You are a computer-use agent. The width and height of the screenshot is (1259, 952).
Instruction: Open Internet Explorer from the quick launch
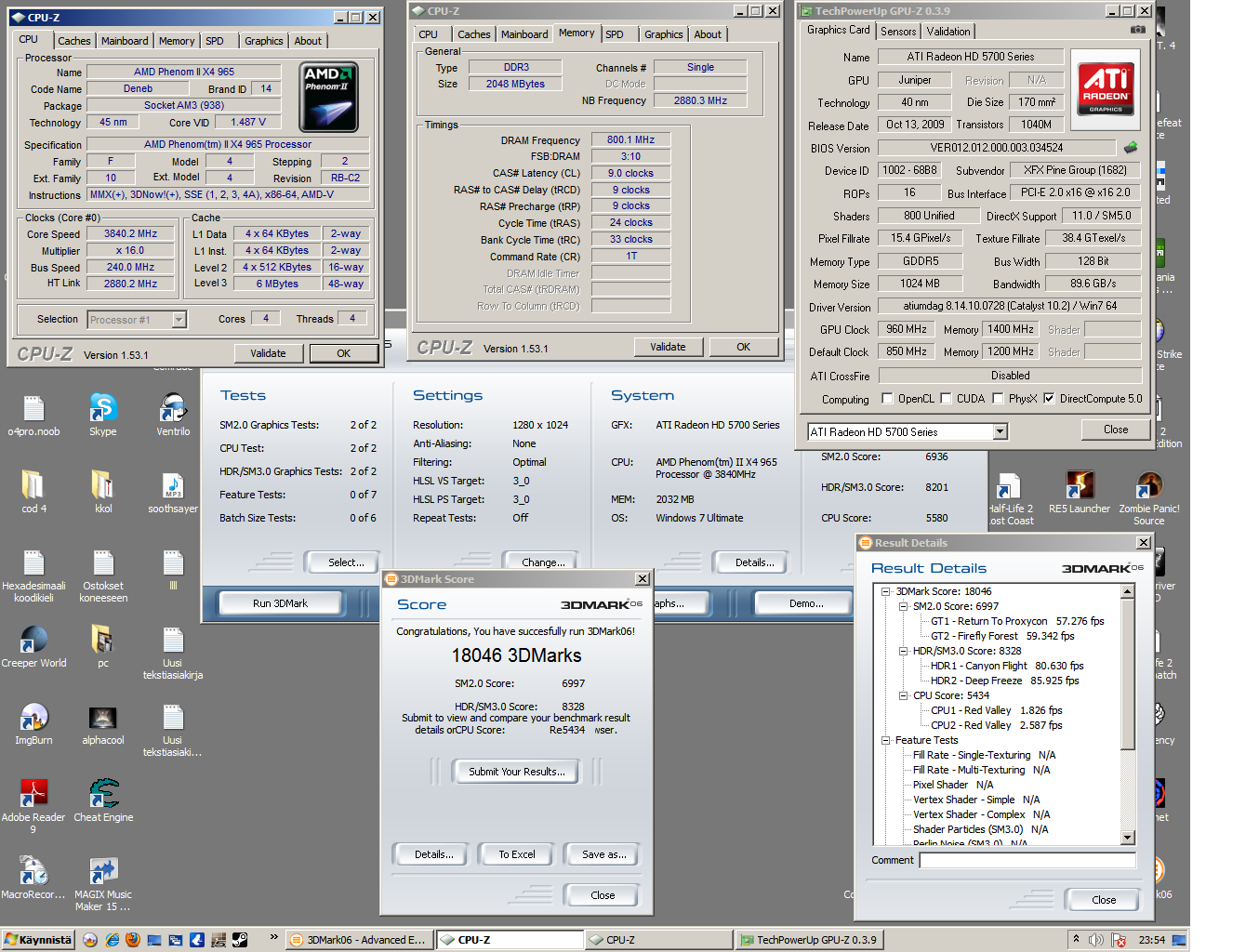point(112,940)
